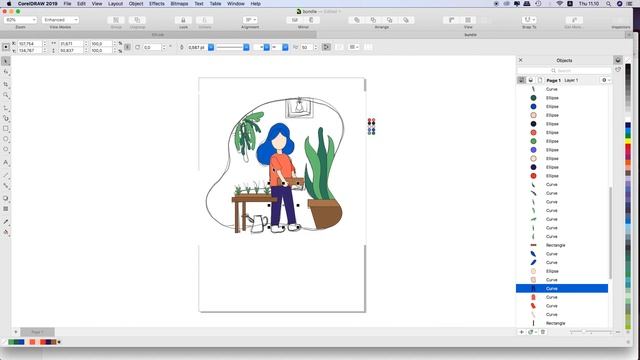This screenshot has height=360, width=640.
Task: Toggle the Objects inspector tab icon
Action: [618, 60]
